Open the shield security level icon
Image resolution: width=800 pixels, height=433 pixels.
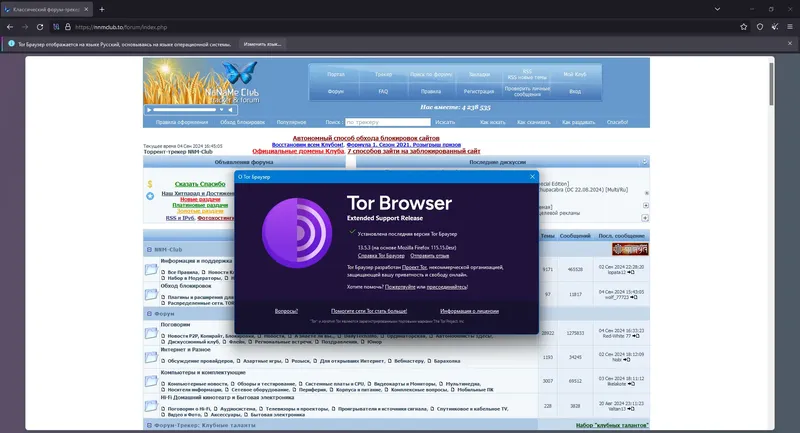point(760,27)
